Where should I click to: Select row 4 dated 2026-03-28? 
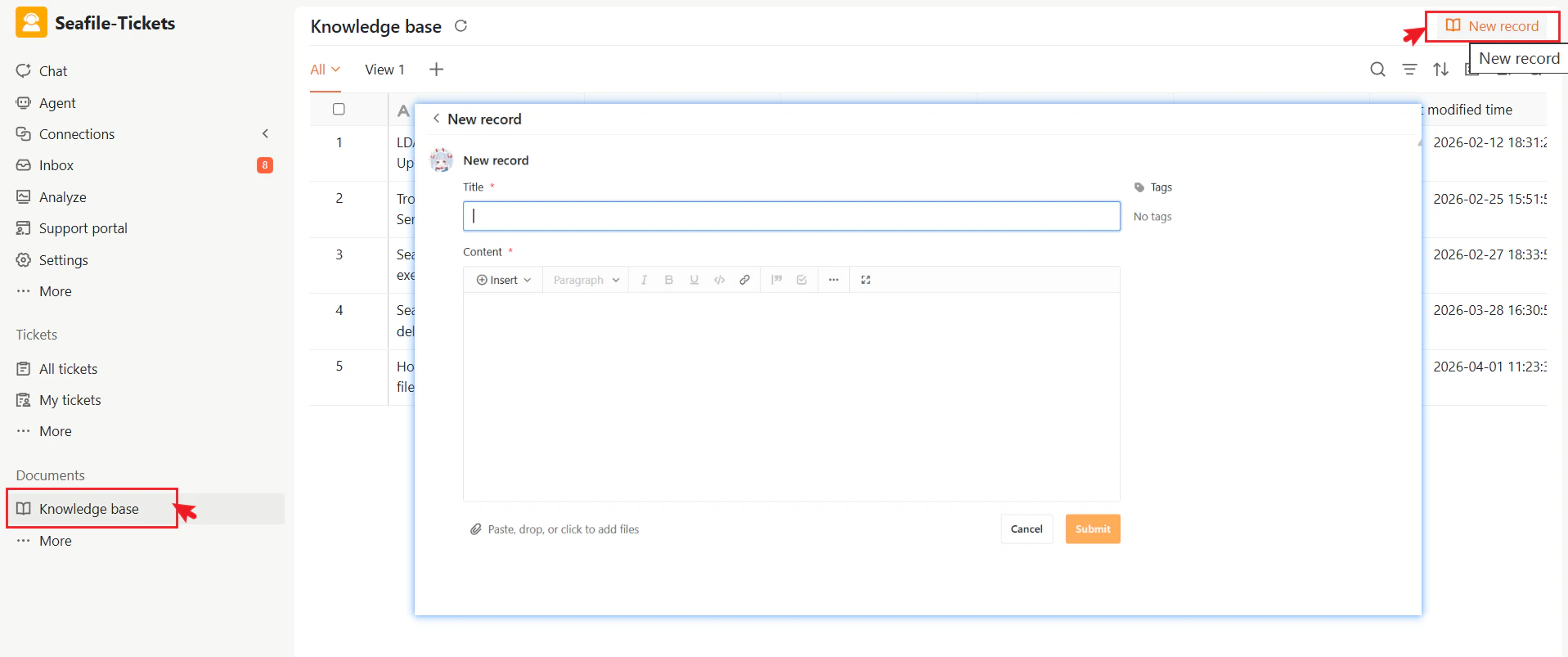coord(1489,310)
